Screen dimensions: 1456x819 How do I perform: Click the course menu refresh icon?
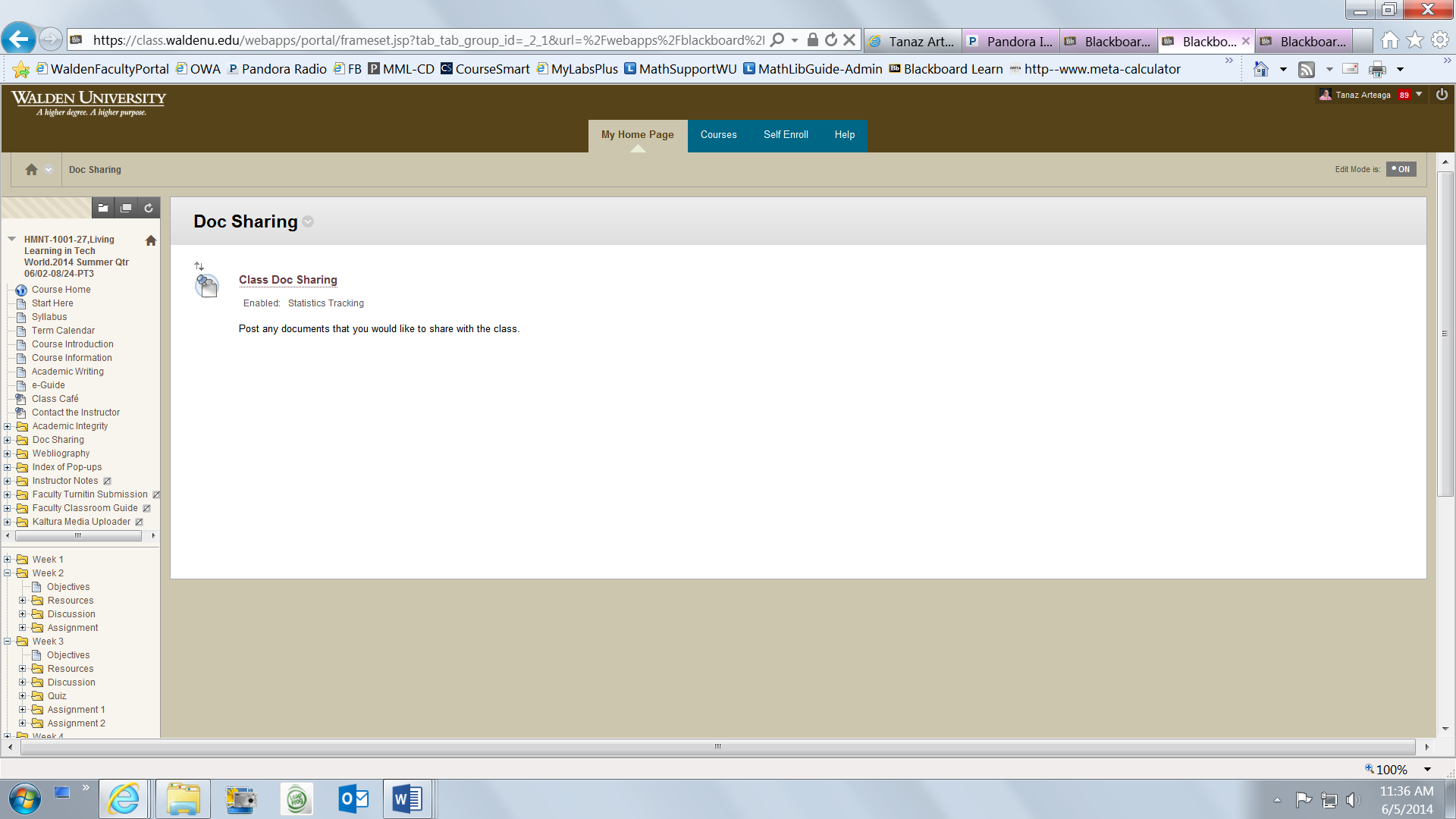point(149,208)
